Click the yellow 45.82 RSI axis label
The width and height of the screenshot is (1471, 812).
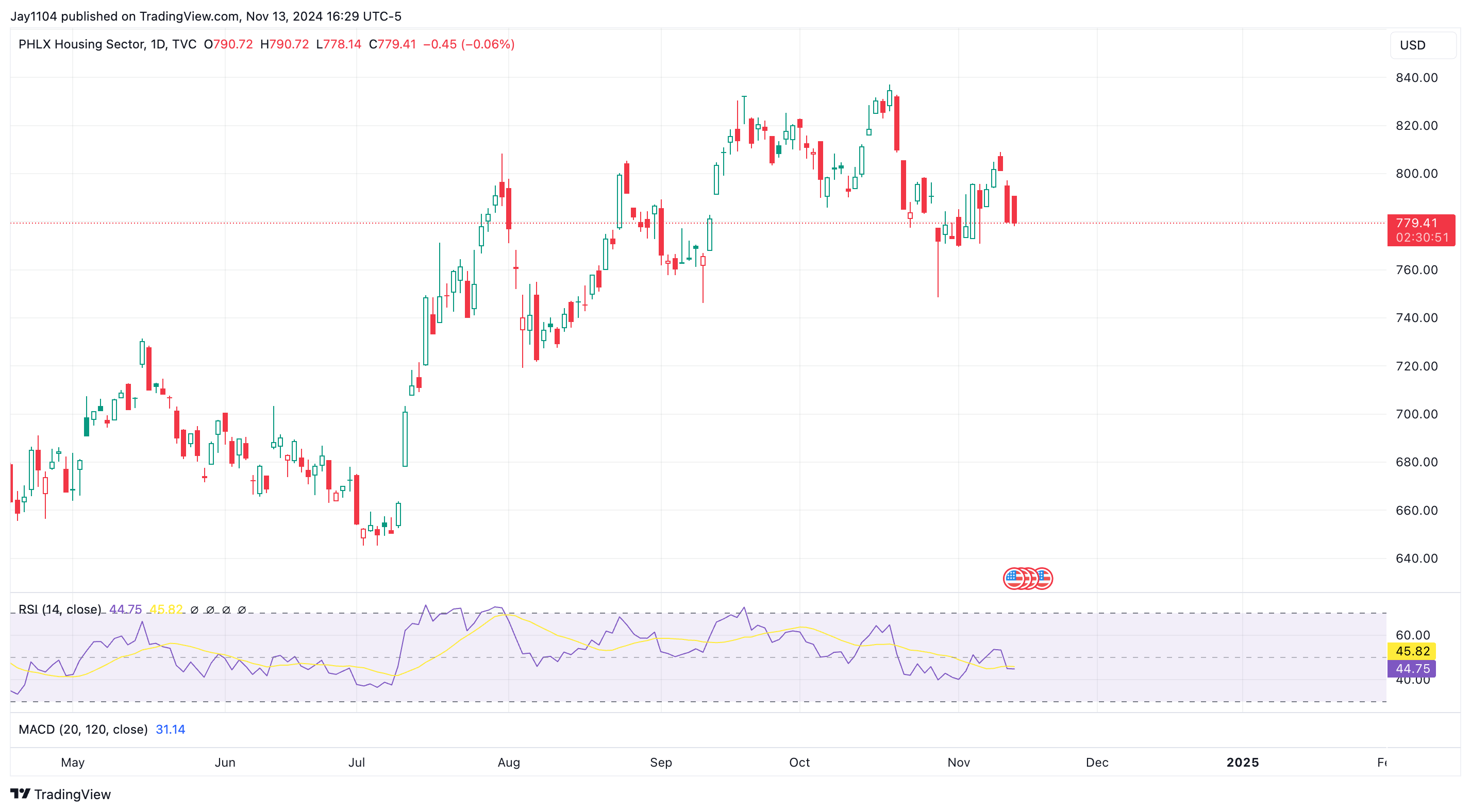point(1412,651)
